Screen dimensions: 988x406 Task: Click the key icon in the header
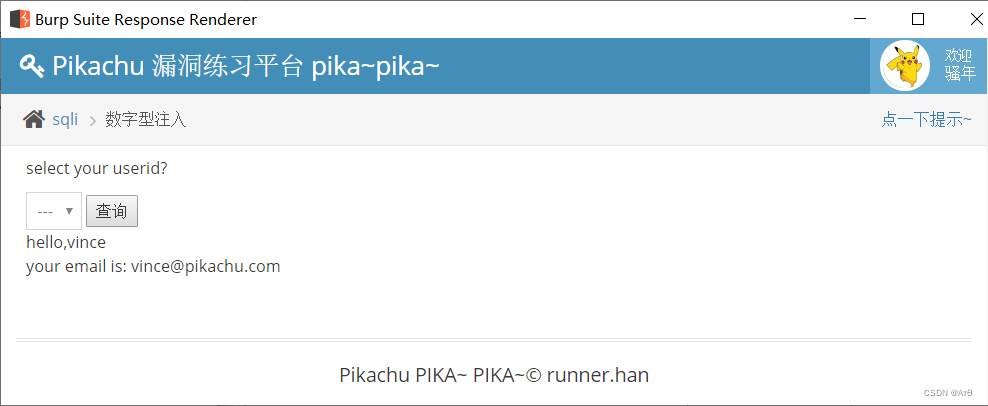pos(32,67)
